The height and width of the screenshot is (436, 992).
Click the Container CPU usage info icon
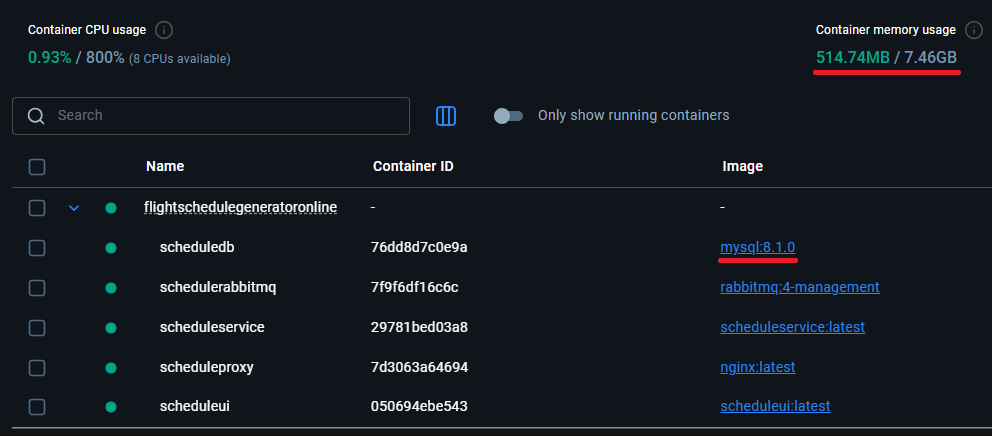coord(164,30)
